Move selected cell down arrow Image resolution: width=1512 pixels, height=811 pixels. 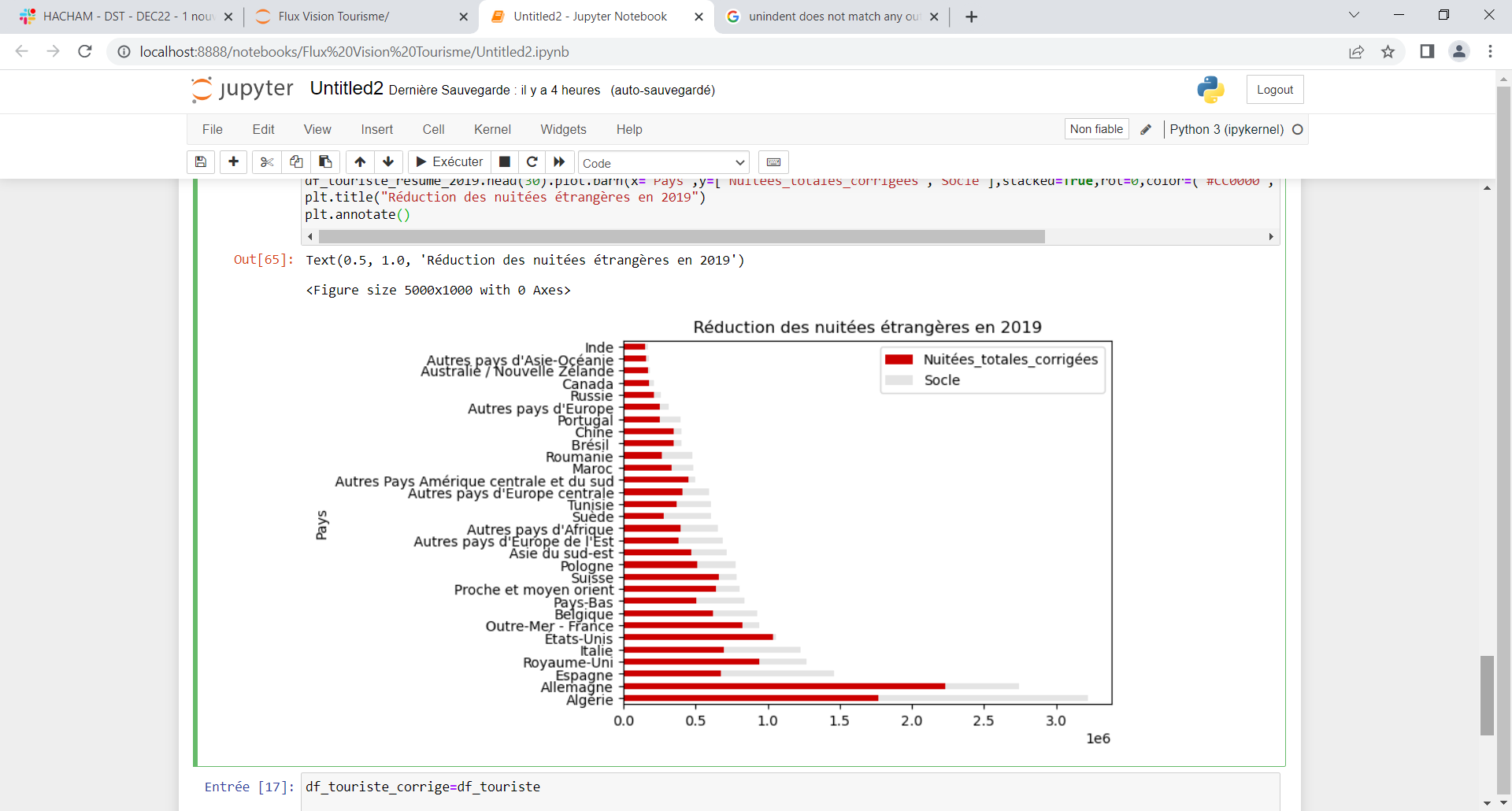[x=388, y=162]
